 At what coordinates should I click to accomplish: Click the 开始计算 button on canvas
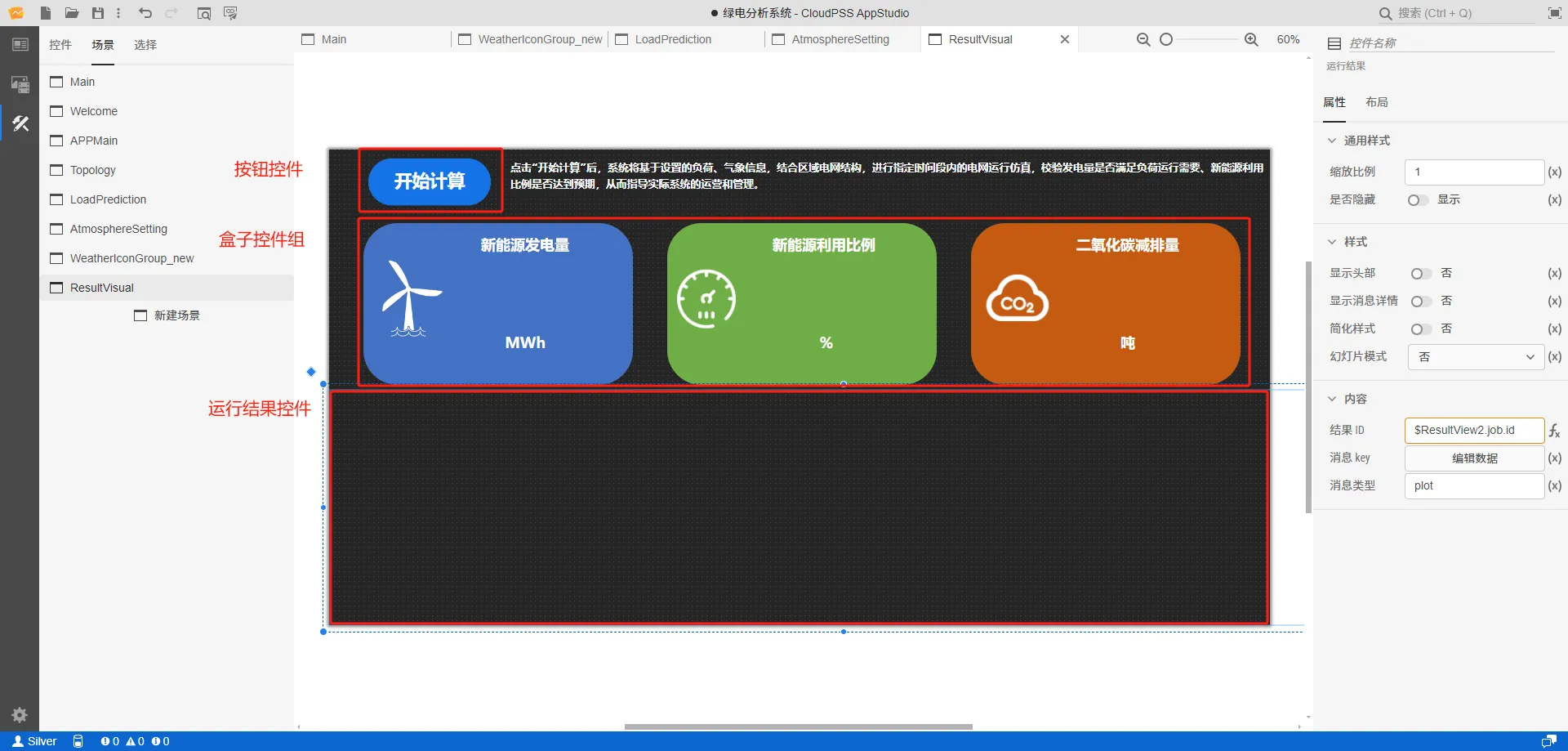430,181
